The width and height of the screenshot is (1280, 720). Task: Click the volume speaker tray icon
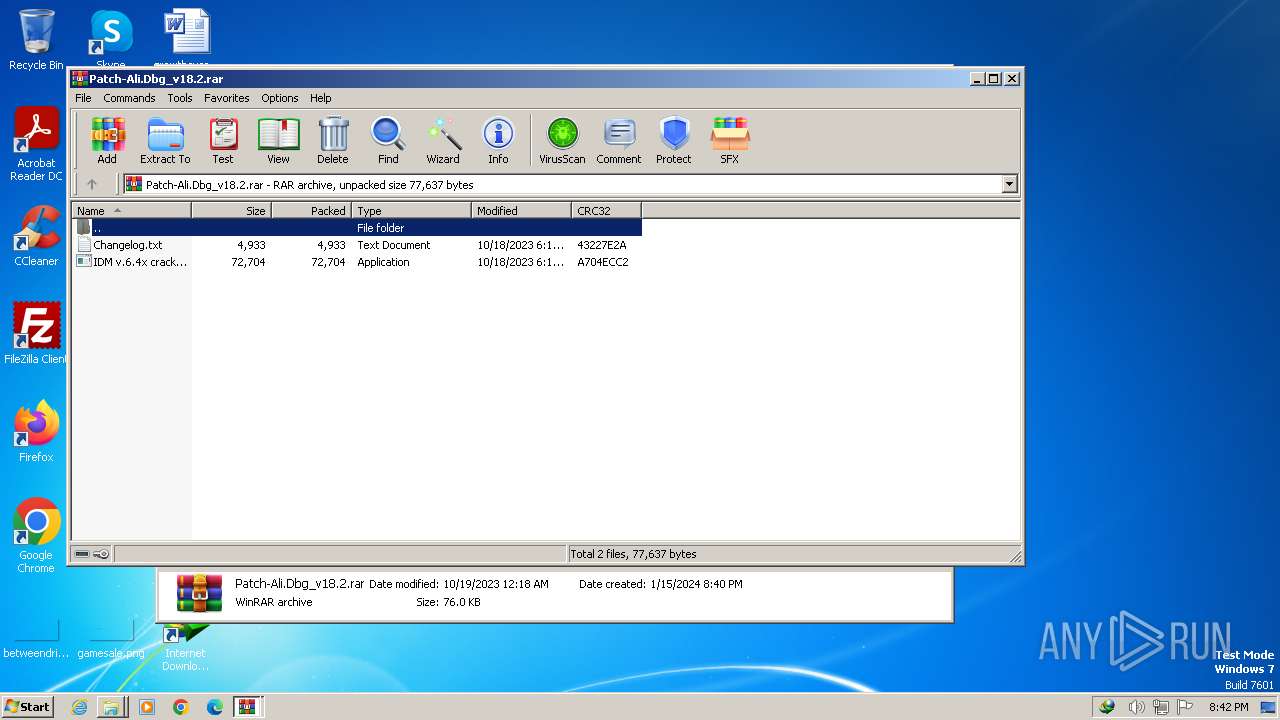pos(1136,707)
